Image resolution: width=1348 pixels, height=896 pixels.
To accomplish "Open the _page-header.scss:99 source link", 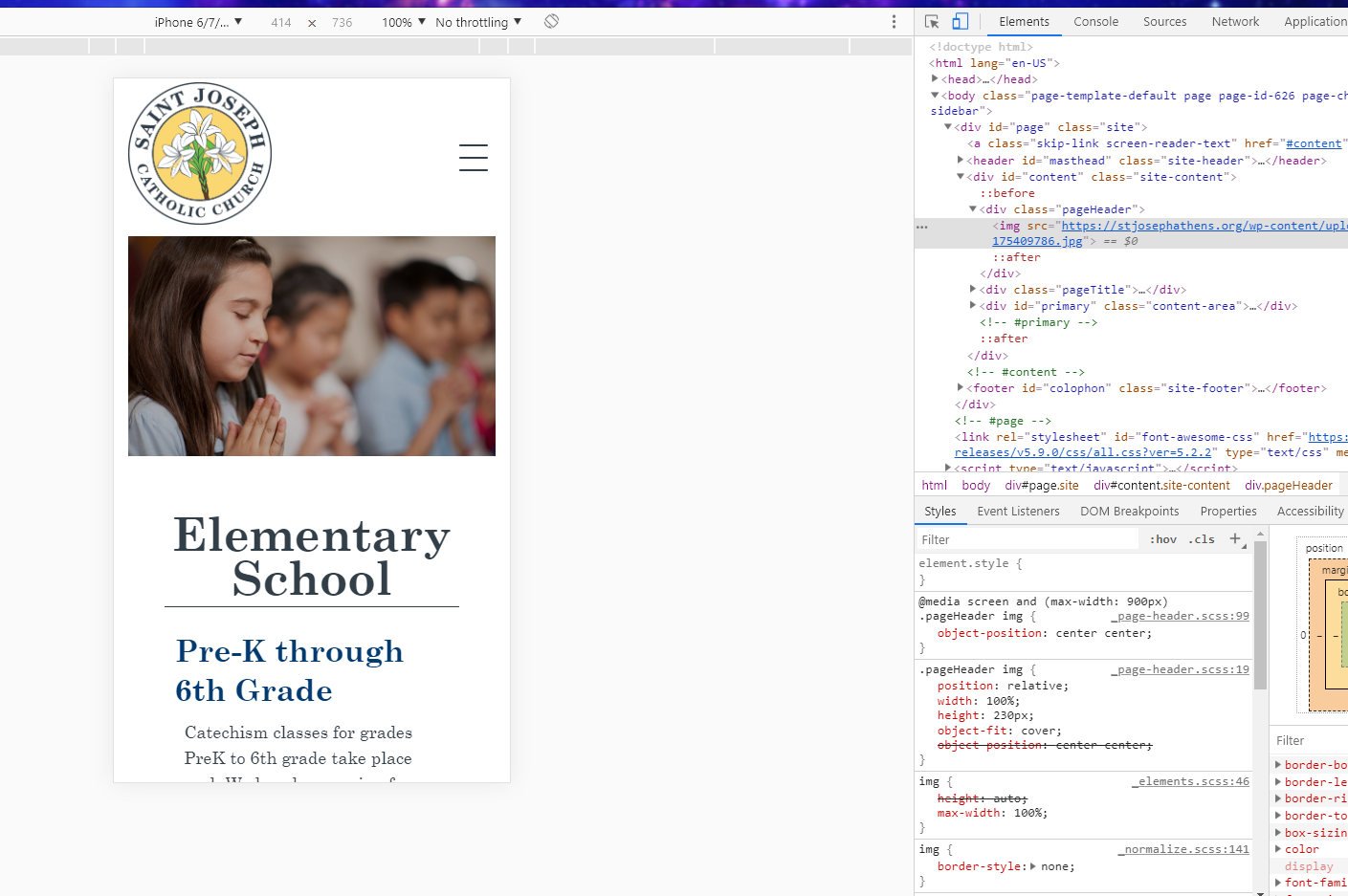I will point(1182,617).
